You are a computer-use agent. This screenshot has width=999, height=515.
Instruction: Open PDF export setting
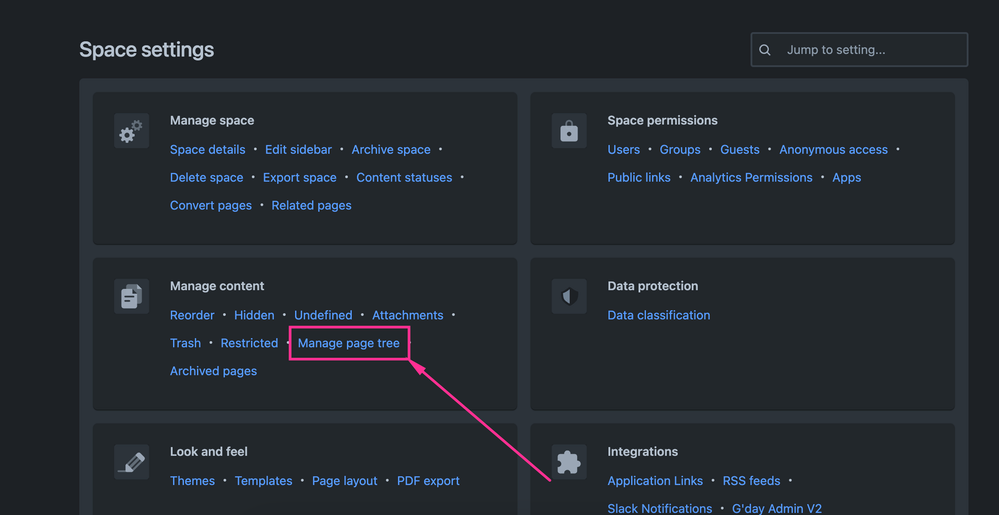pyautogui.click(x=428, y=481)
